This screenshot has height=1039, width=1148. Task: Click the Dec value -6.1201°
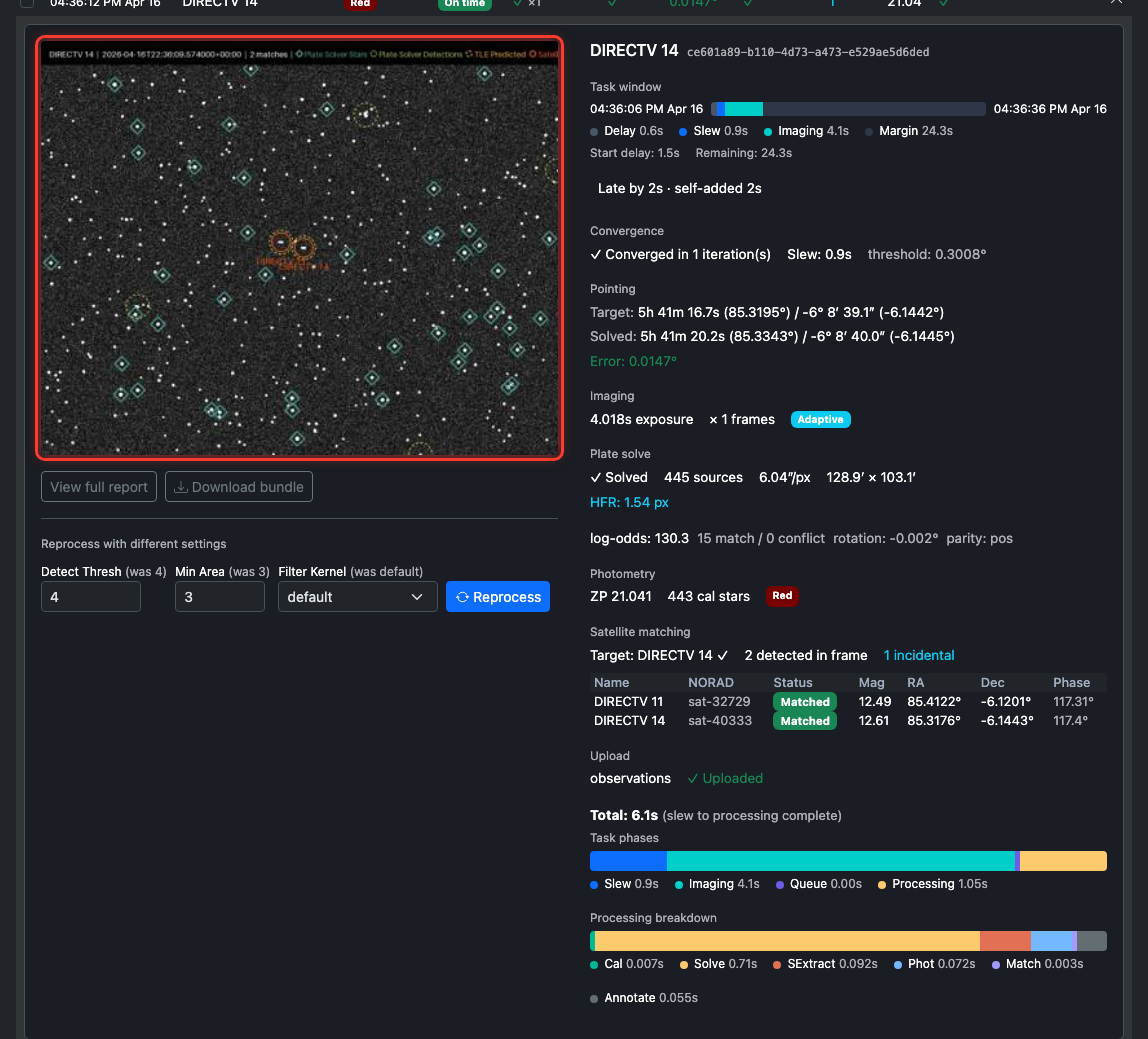(x=1007, y=701)
